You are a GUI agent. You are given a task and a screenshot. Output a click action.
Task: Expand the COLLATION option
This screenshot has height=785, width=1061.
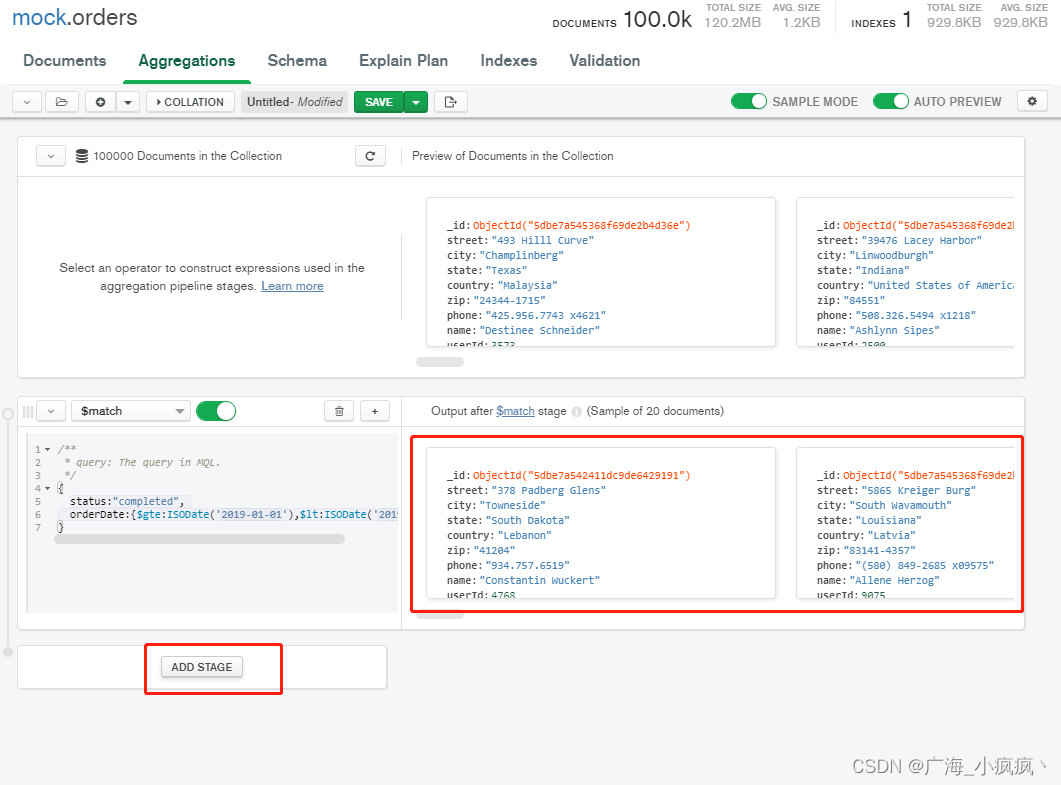click(x=190, y=102)
